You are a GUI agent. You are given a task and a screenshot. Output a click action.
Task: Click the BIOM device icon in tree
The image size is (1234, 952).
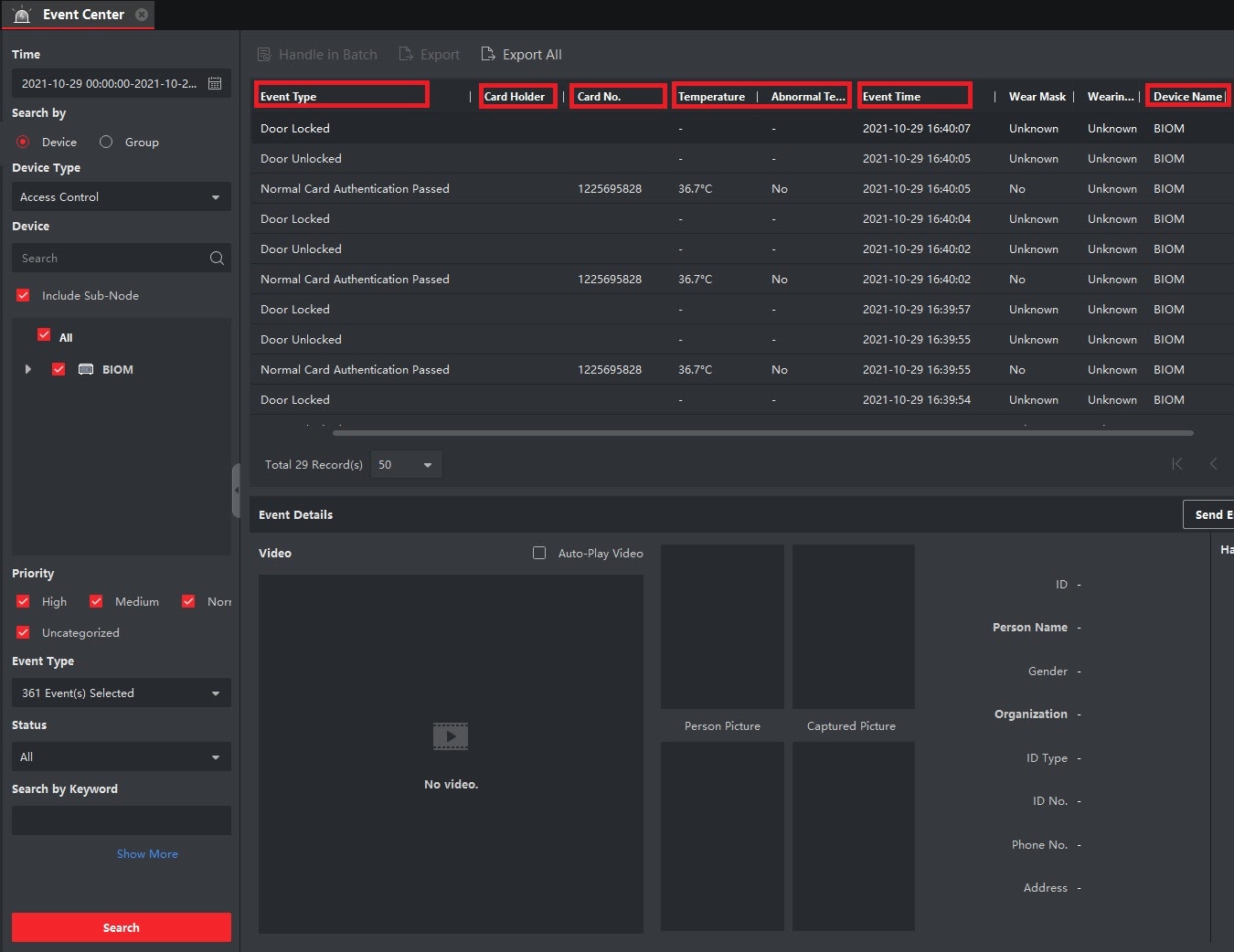[86, 369]
